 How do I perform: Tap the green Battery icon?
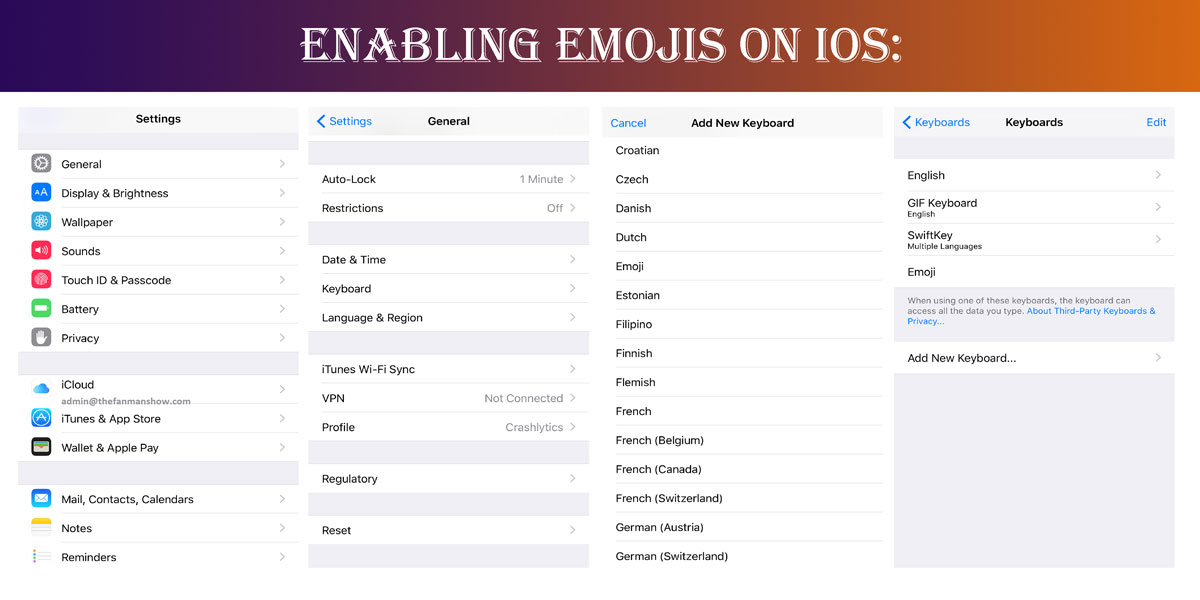41,309
